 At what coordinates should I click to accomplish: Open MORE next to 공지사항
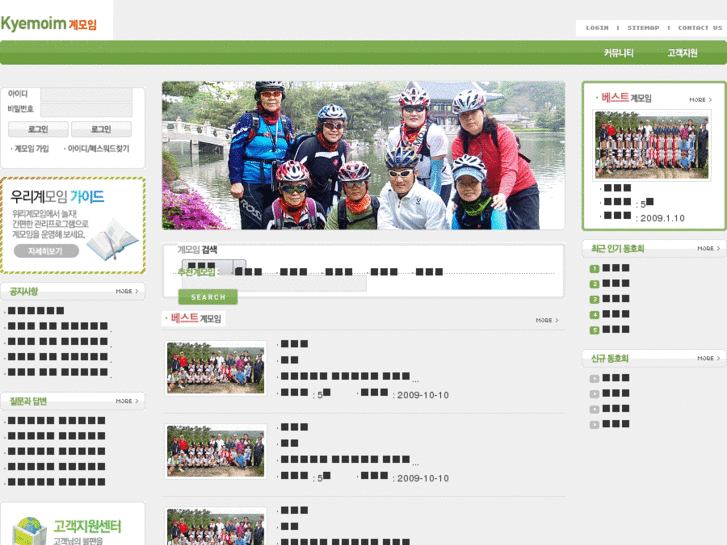tap(127, 291)
